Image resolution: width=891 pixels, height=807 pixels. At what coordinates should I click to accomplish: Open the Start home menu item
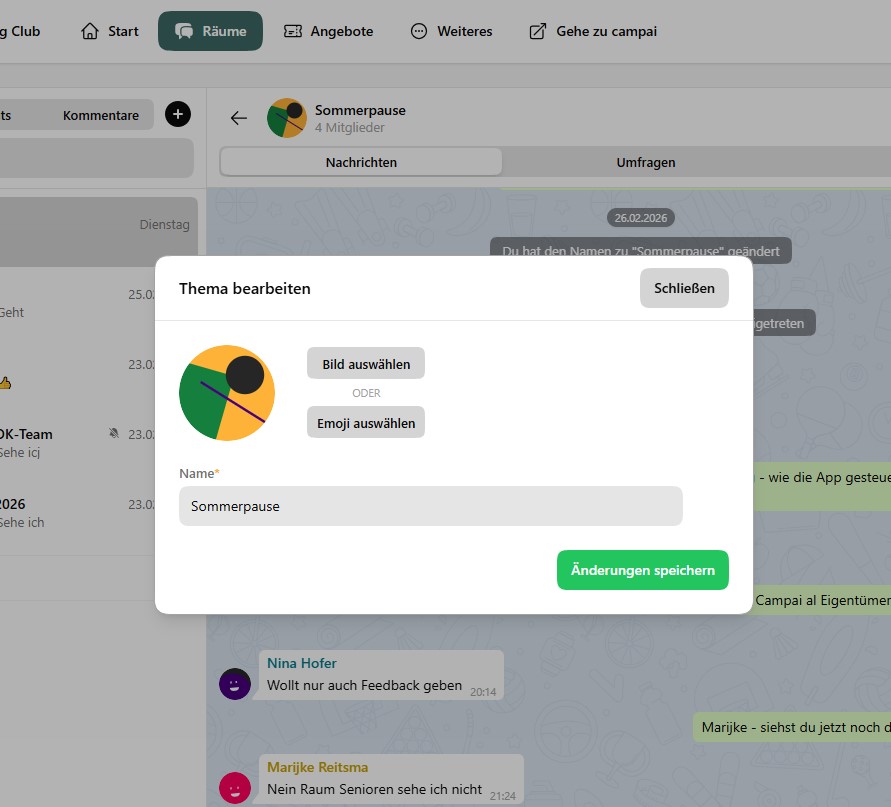pos(110,31)
